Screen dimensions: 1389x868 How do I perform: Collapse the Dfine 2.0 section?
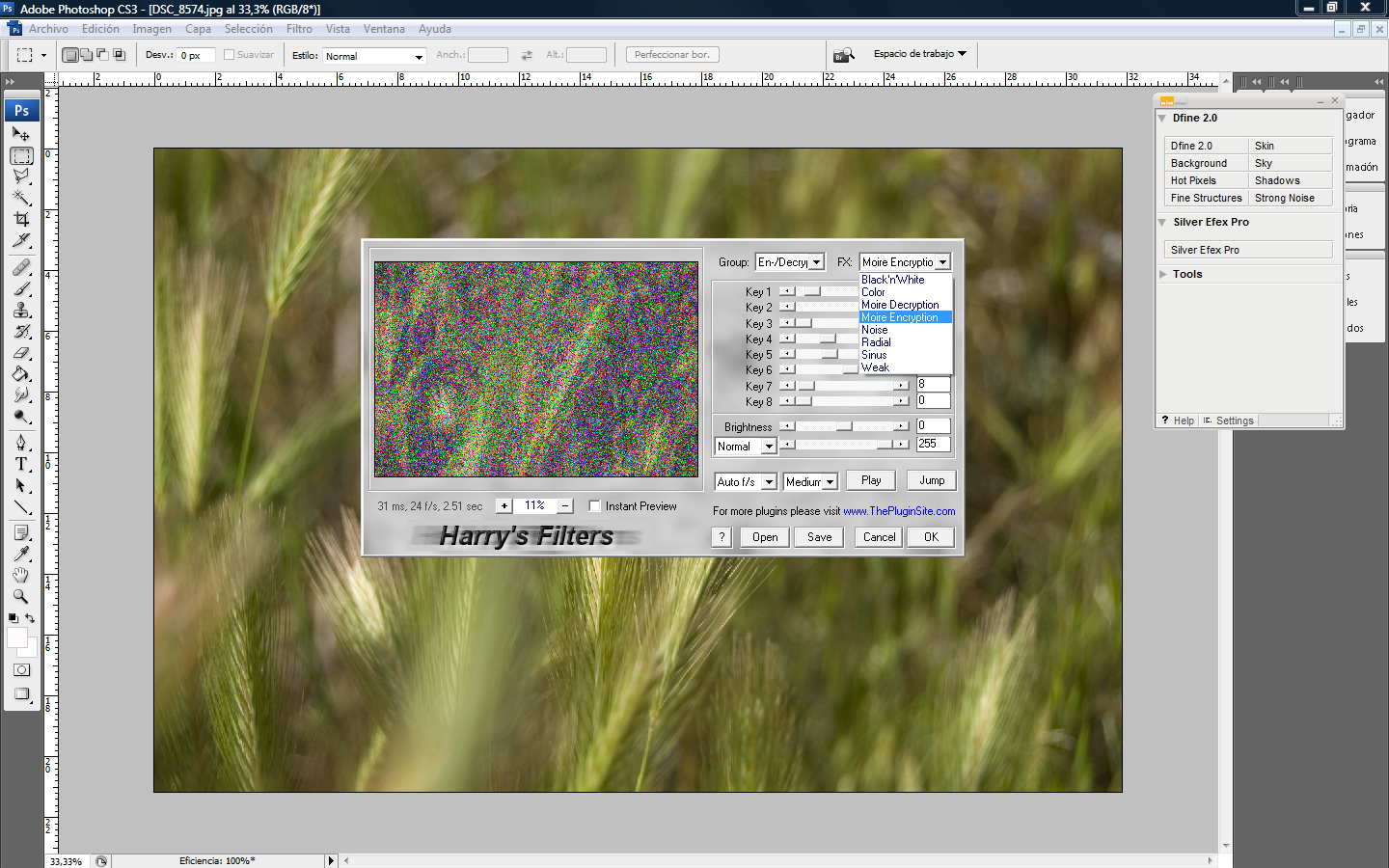click(x=1162, y=119)
